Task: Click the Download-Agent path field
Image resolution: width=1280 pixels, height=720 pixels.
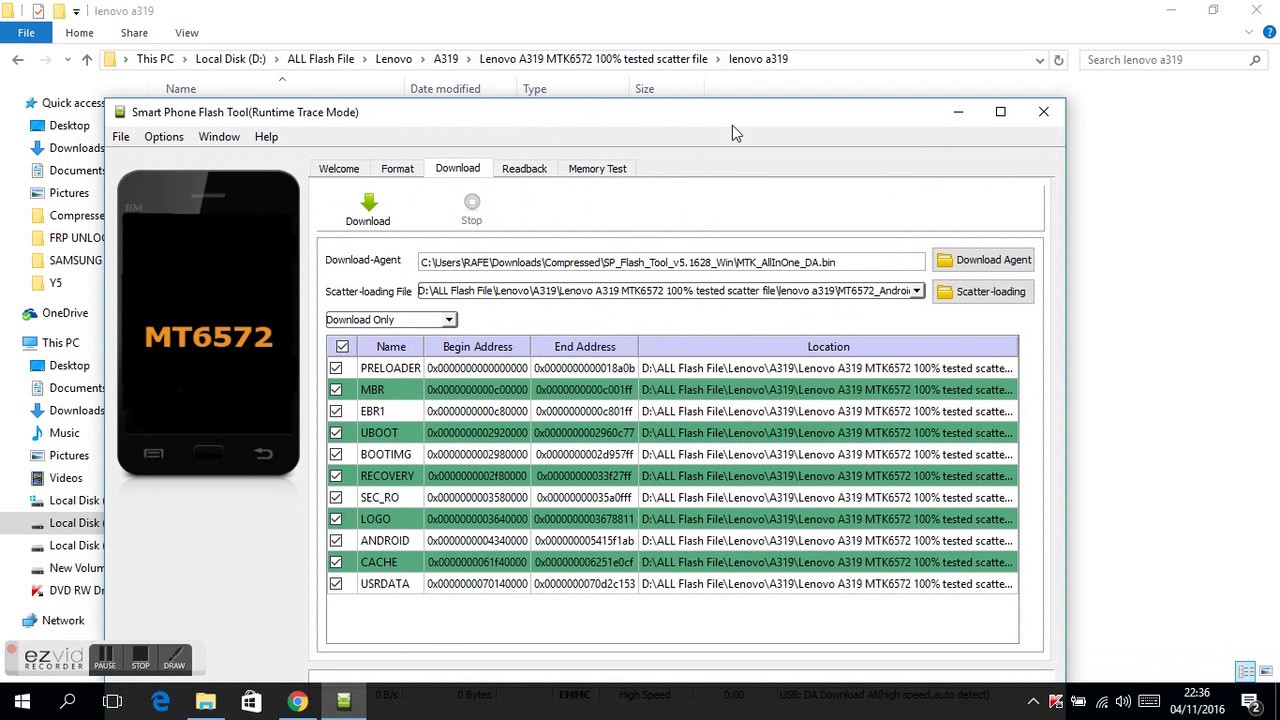Action: tap(672, 262)
